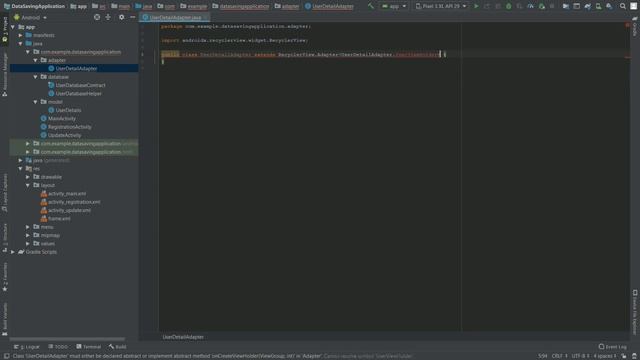This screenshot has height=360, width=640.
Task: Click UserDetailAdapter breadcrumb at editor bottom
Action: pyautogui.click(x=183, y=337)
